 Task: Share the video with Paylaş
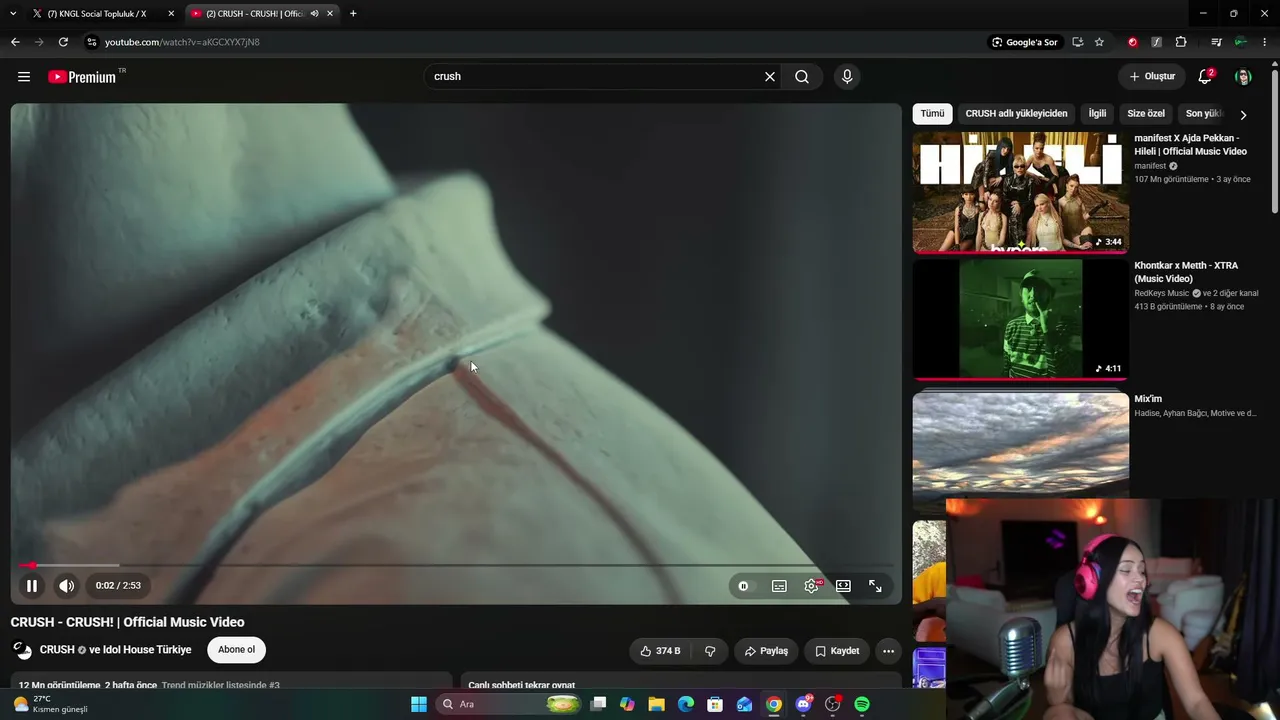(x=766, y=651)
